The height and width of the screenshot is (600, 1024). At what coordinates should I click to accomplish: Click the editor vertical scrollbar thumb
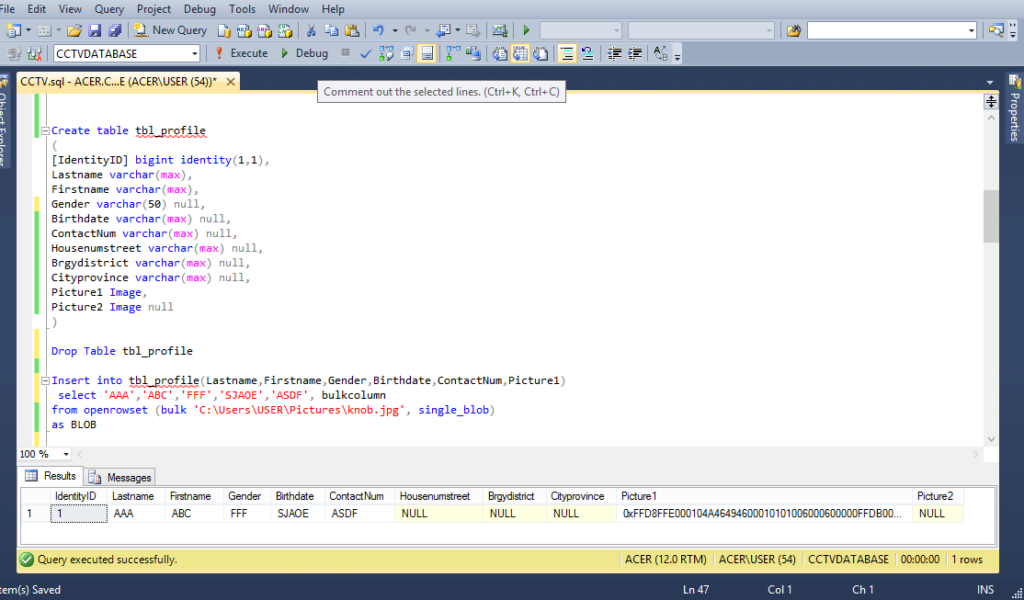(x=990, y=216)
